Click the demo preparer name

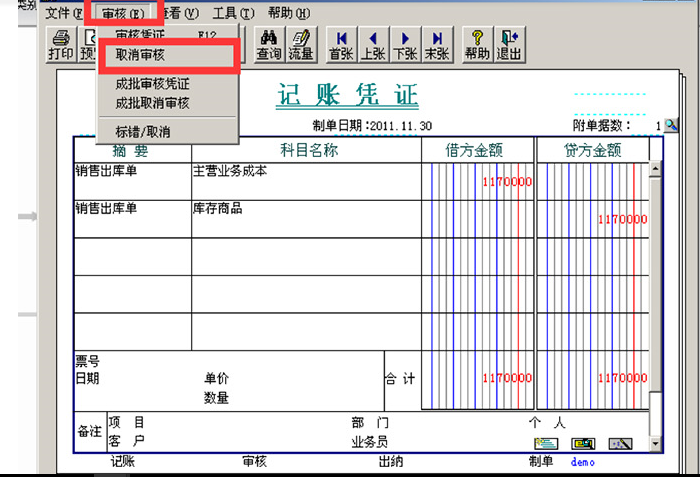[583, 462]
